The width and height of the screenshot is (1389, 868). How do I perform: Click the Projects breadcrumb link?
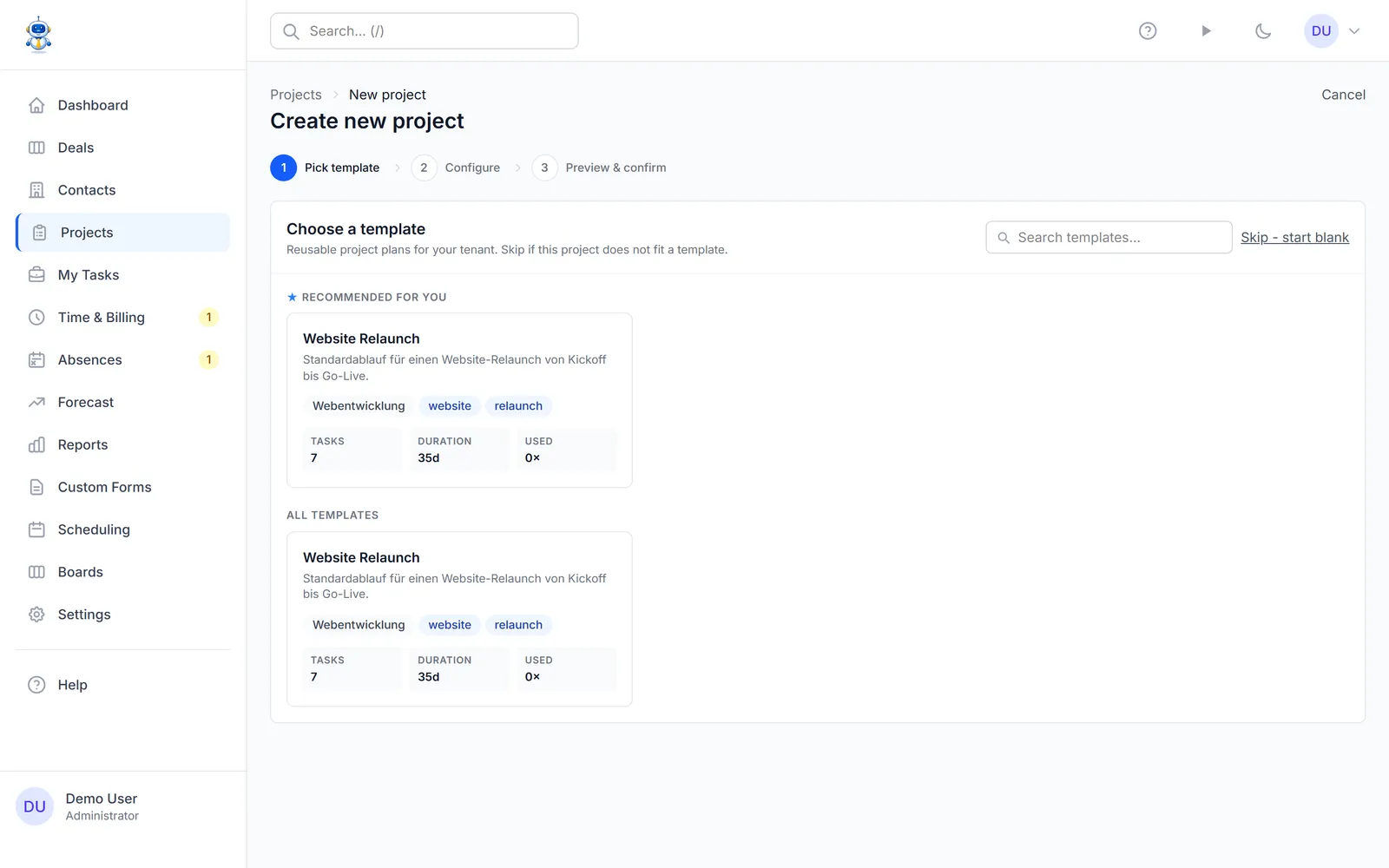[x=296, y=95]
